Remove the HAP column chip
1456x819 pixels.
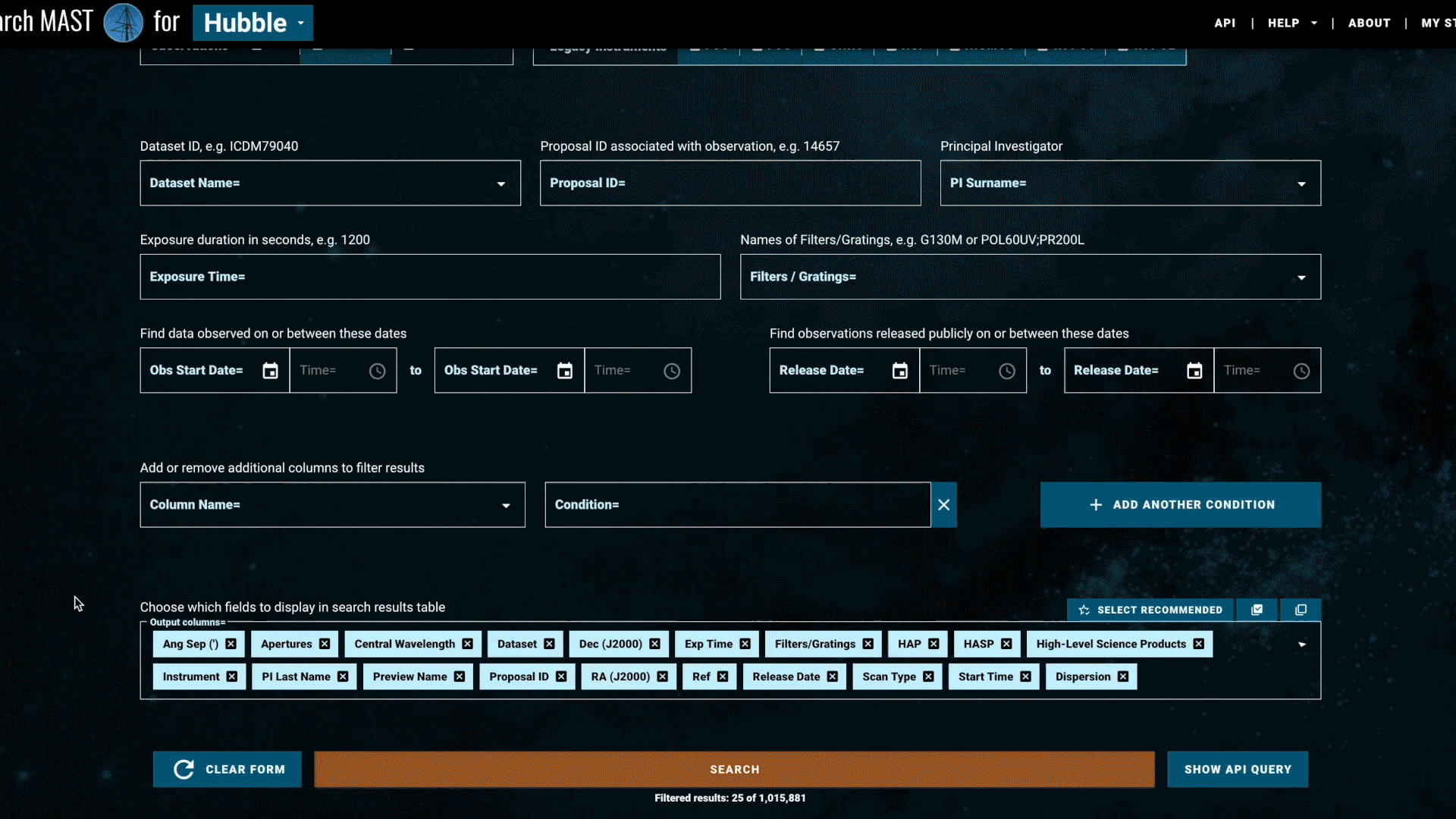point(934,644)
